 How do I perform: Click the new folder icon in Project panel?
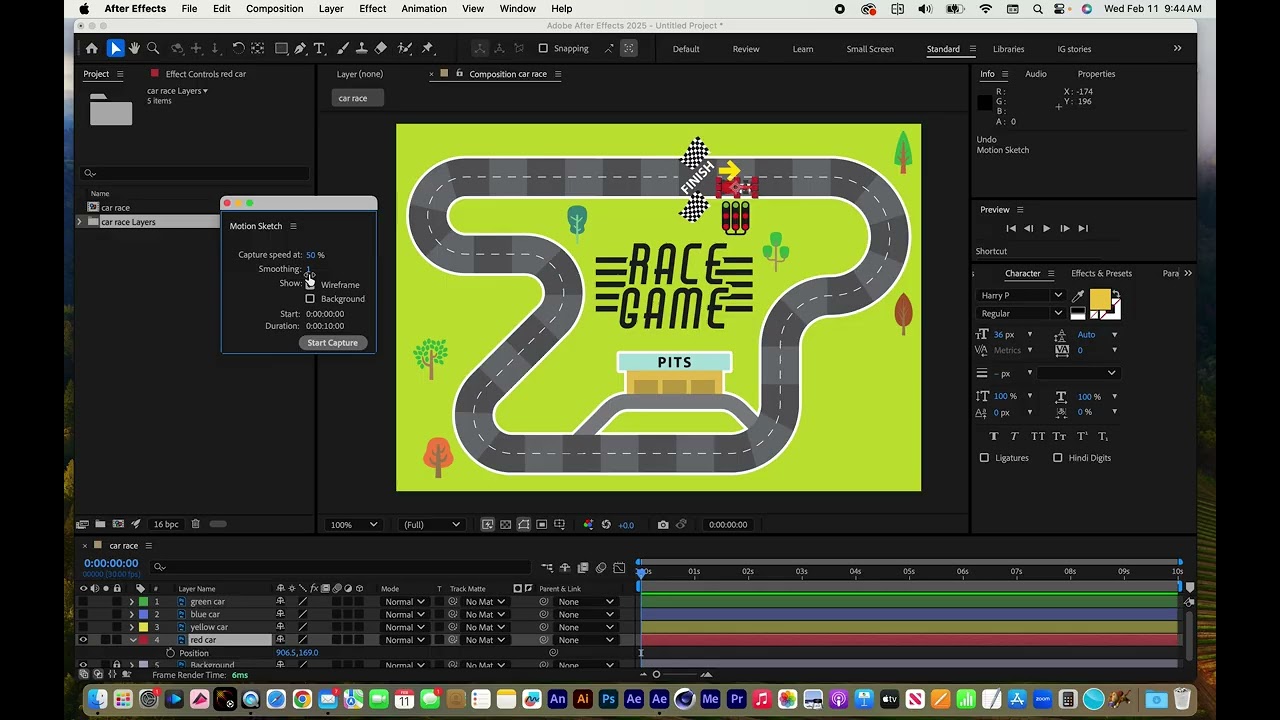[x=100, y=524]
